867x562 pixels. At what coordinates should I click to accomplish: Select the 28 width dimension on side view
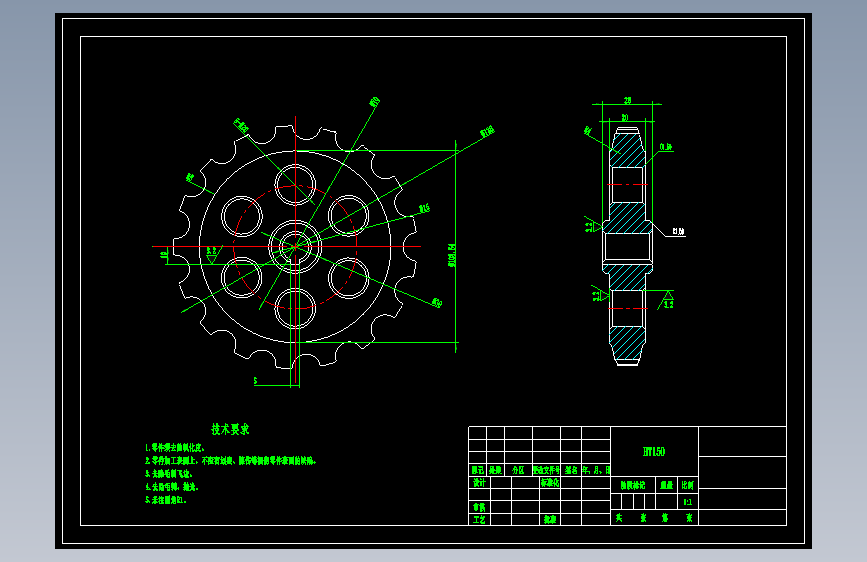coord(628,100)
